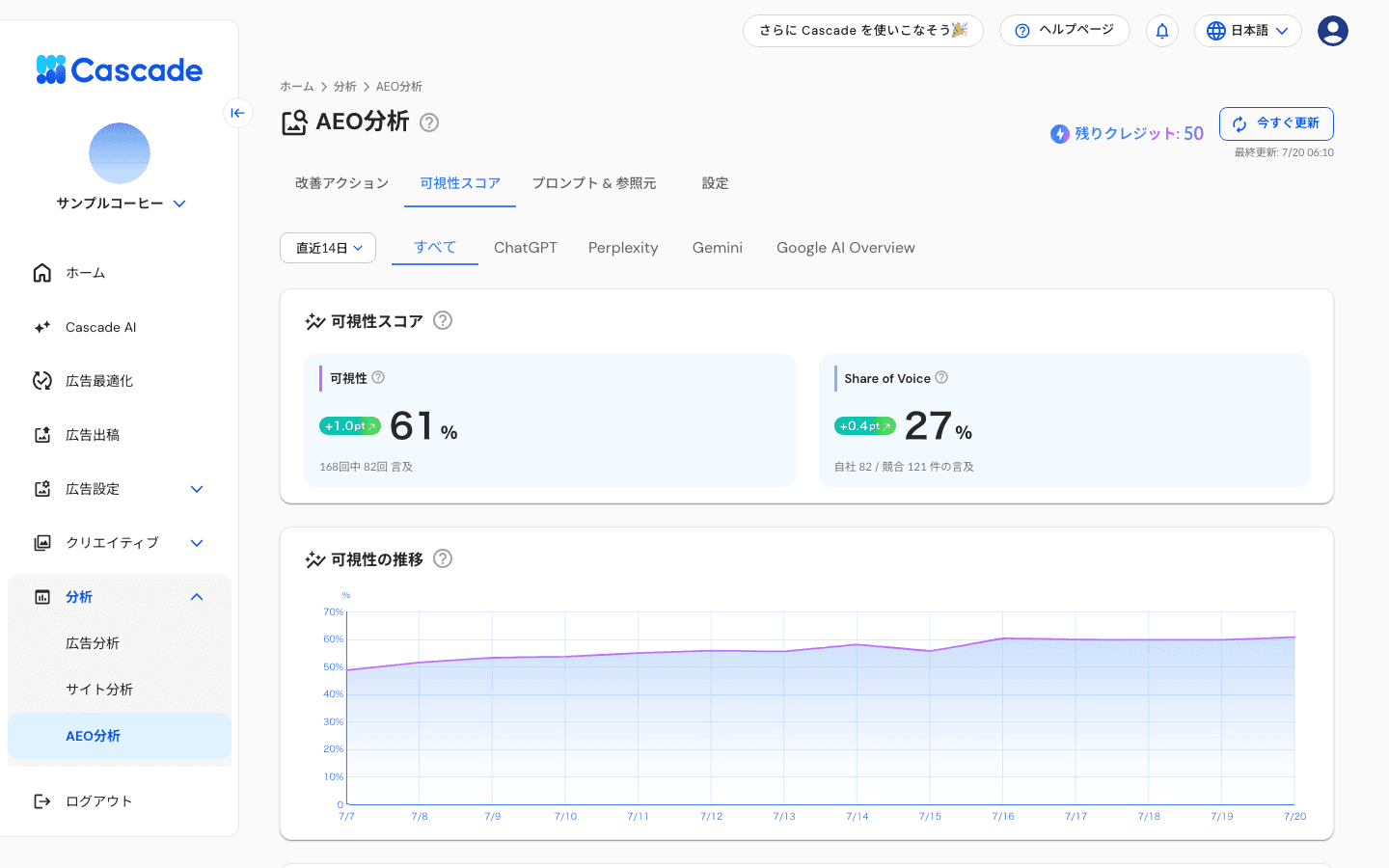Click help icon beside 可視性スコア heading
This screenshot has width=1389, height=868.
443,320
